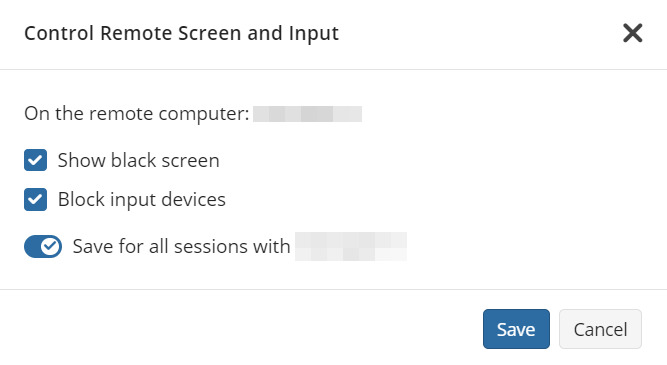Dismiss dialog using the X icon
Image resolution: width=667 pixels, height=365 pixels.
tap(633, 33)
